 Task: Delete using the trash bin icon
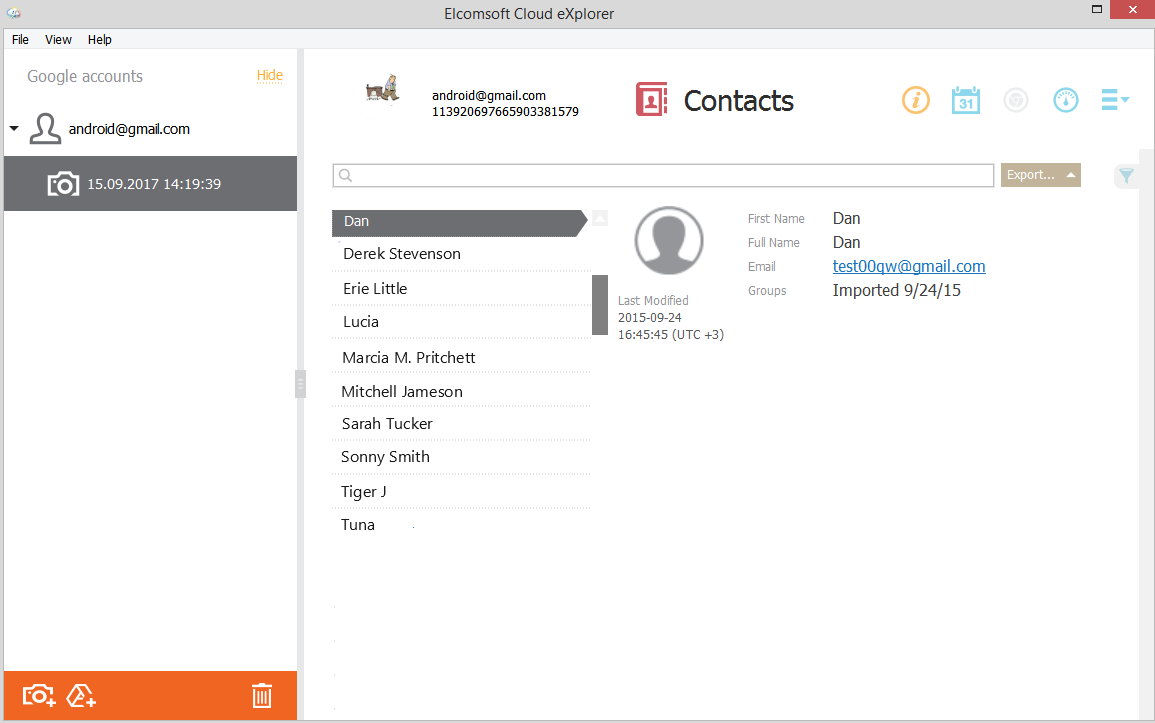tap(262, 696)
